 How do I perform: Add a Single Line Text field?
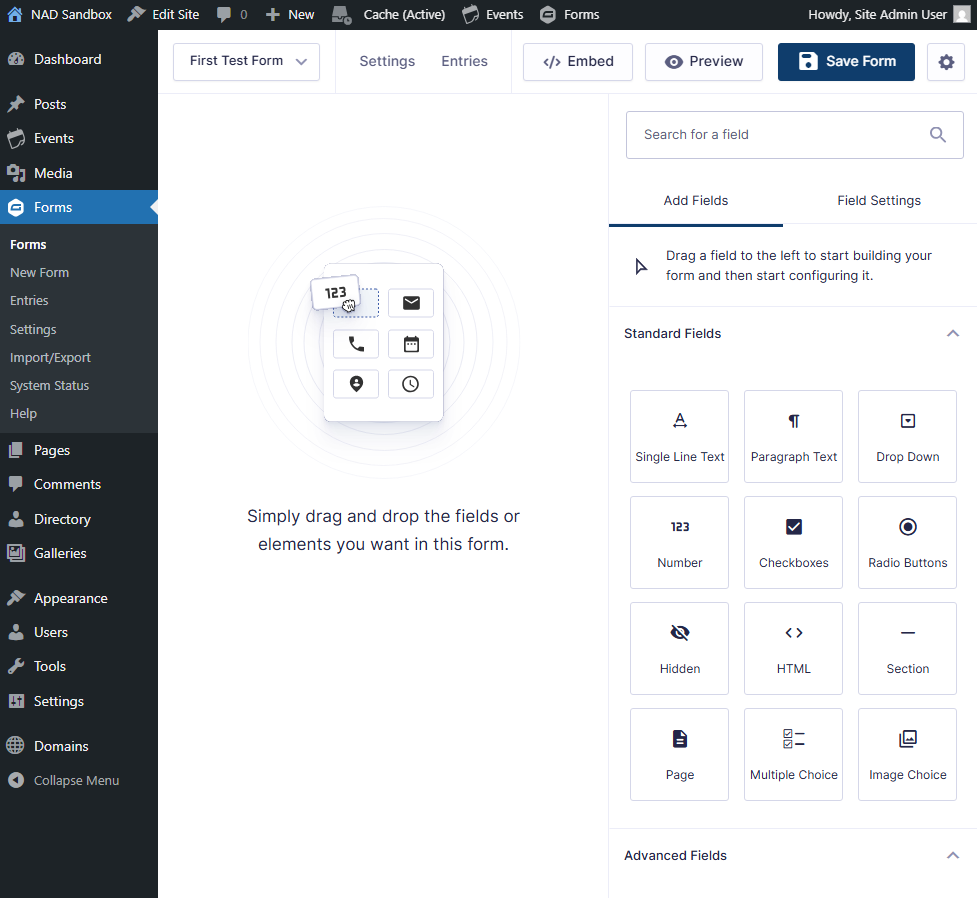click(680, 437)
